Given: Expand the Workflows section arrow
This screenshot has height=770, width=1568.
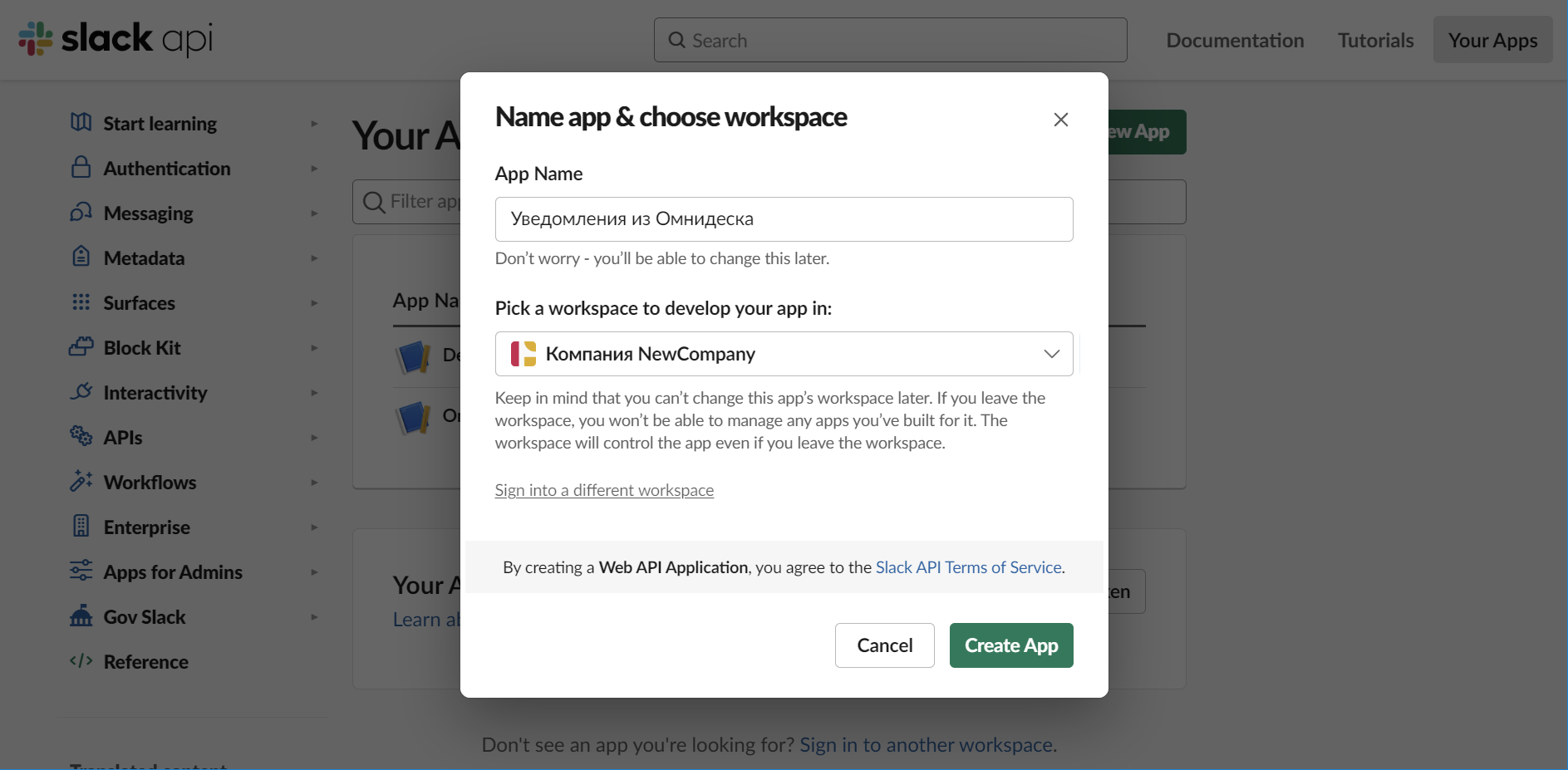Looking at the screenshot, I should (x=314, y=483).
